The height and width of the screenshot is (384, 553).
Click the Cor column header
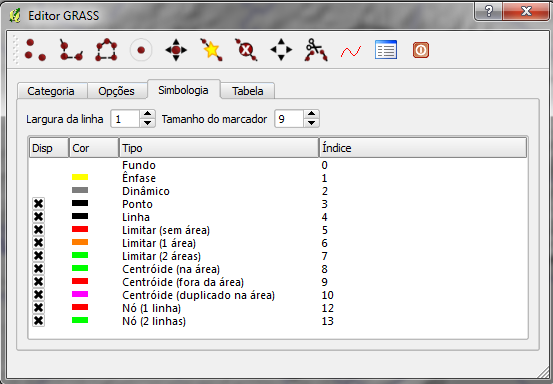coord(94,148)
